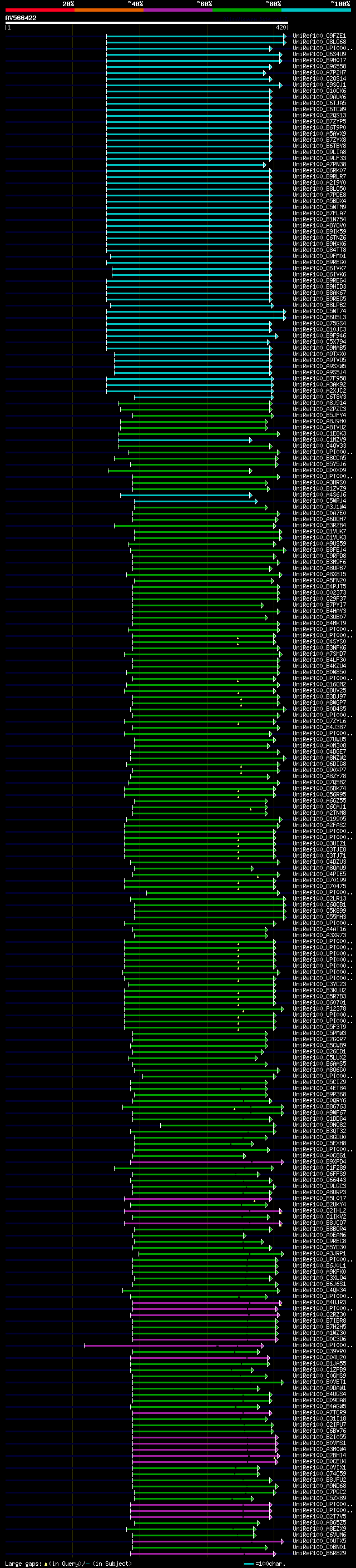
Task: Click the cyan alignment bar for UniRef100_A7PN38
Action: click(x=186, y=164)
